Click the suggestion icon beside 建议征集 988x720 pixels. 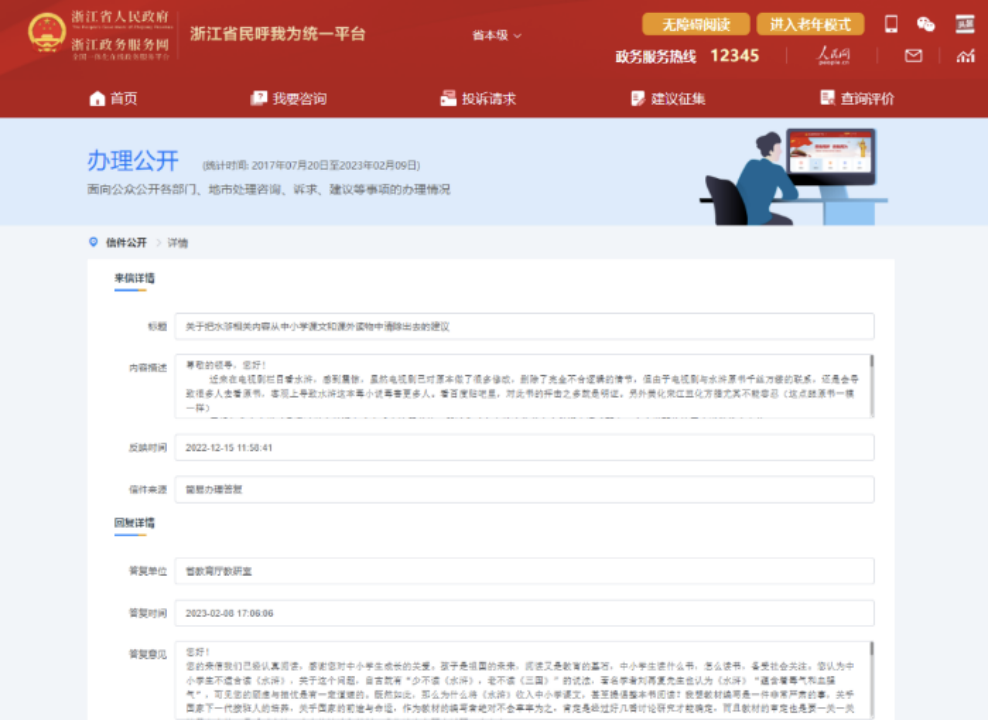[x=637, y=98]
